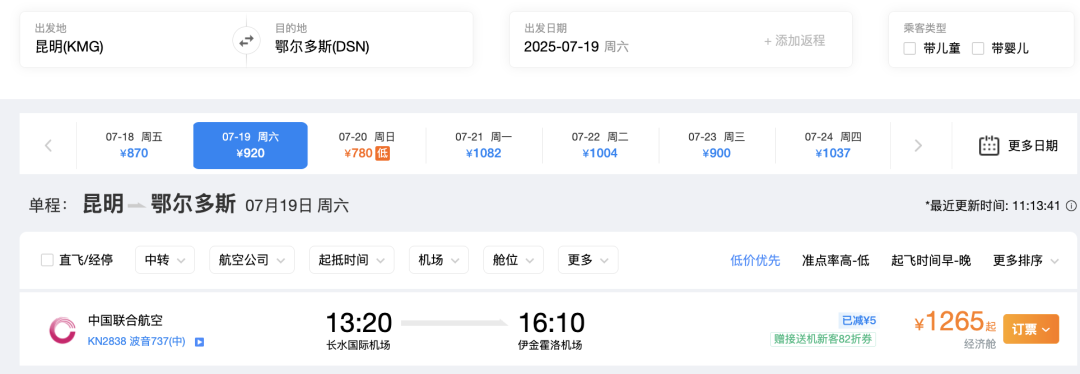
Task: Select the 07-22 周二 ¥1004 date tab
Action: [x=599, y=145]
